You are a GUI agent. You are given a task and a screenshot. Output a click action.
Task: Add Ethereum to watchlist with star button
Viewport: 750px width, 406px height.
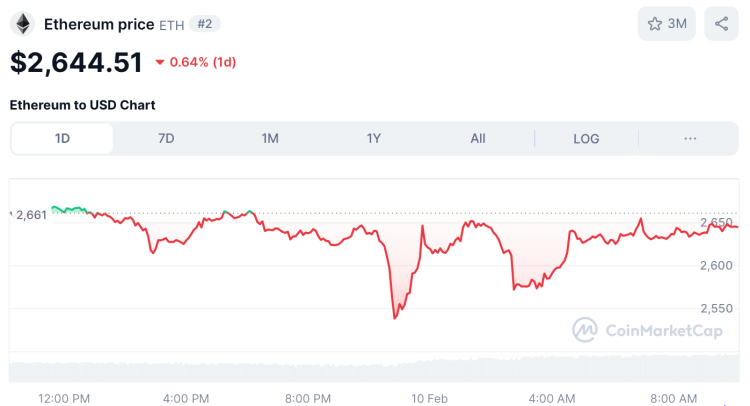pos(666,23)
